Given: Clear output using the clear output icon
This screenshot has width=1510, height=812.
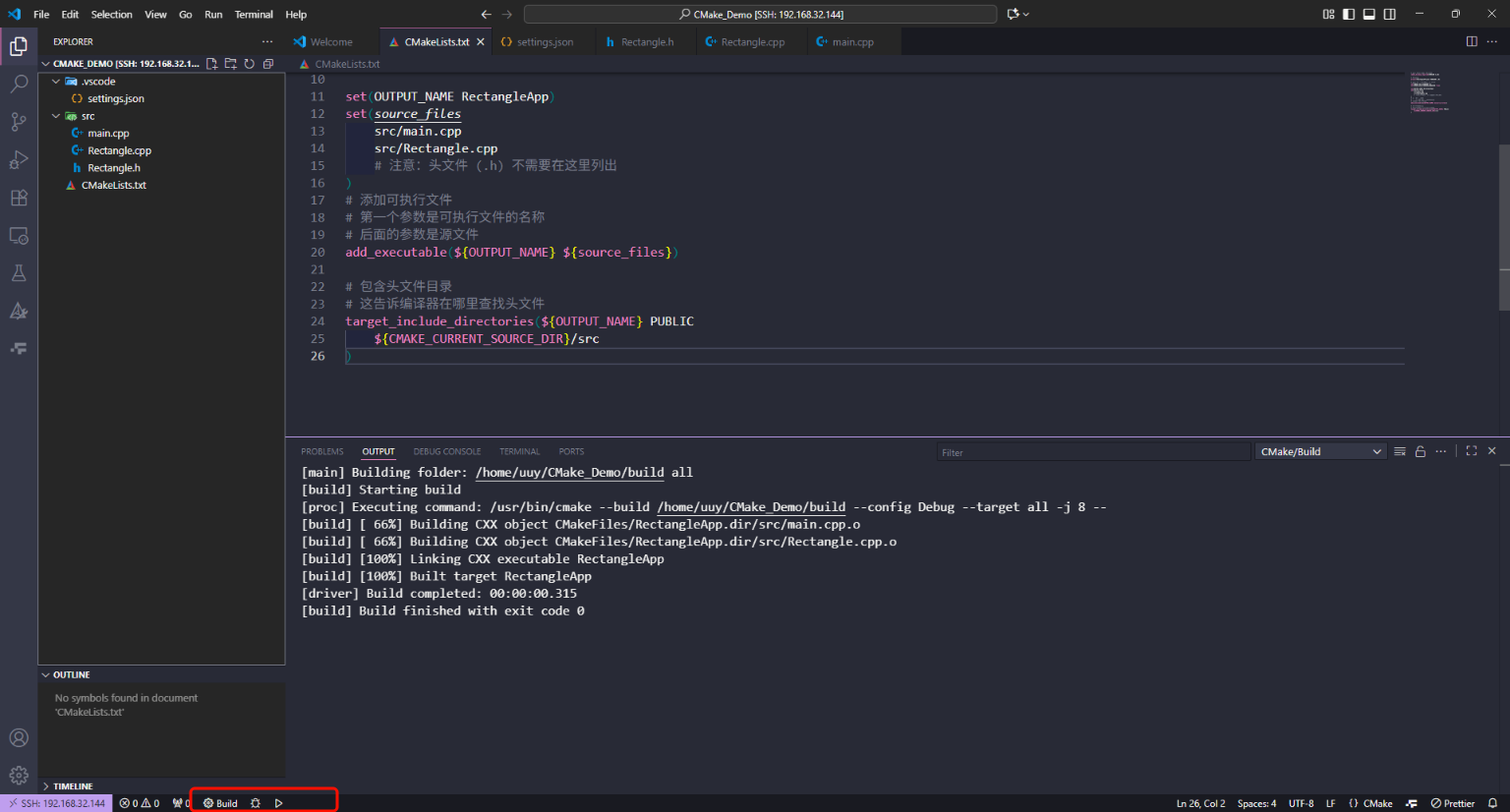Looking at the screenshot, I should [x=1400, y=451].
